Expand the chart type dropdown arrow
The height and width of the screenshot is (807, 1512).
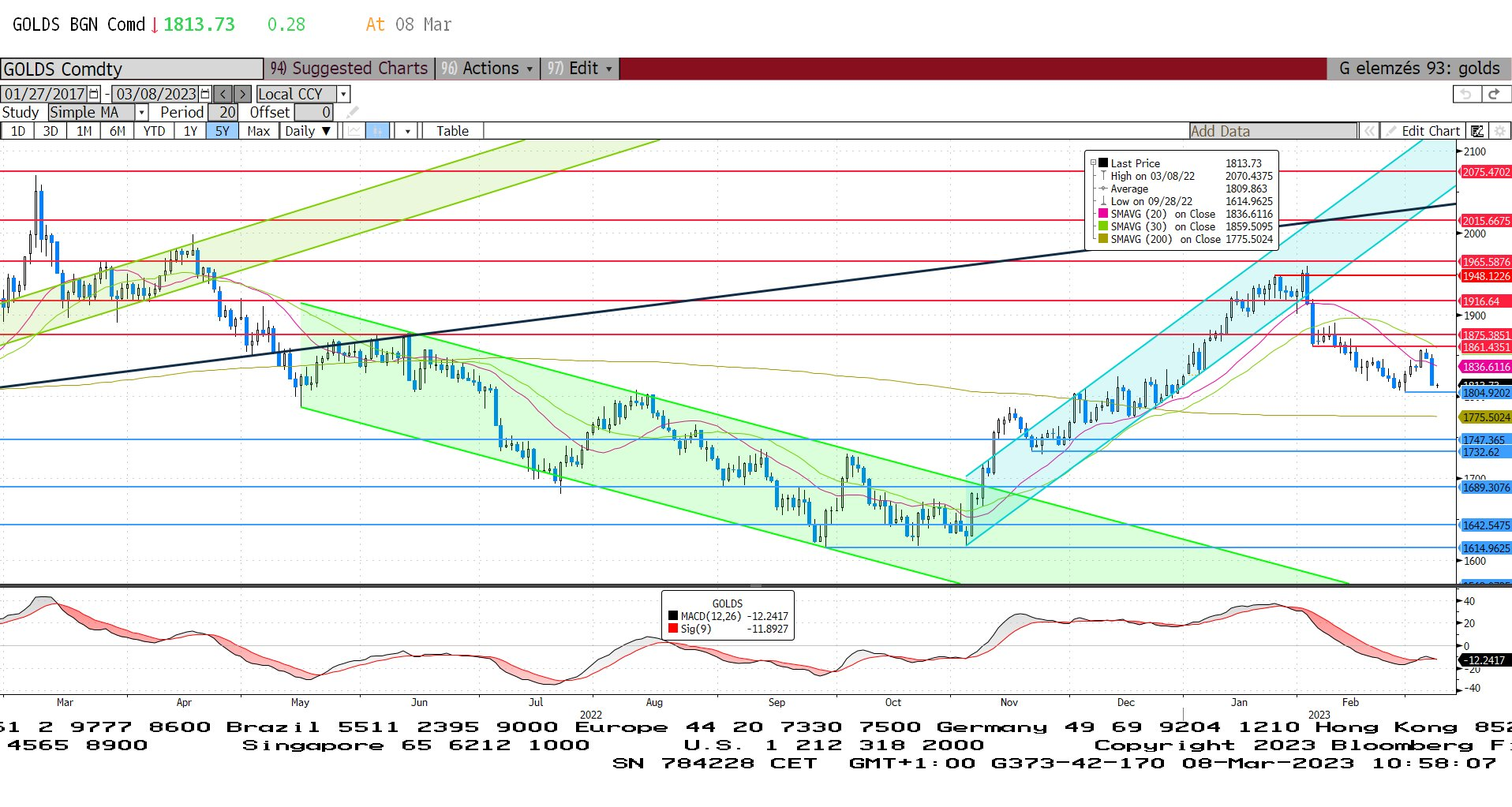407,131
